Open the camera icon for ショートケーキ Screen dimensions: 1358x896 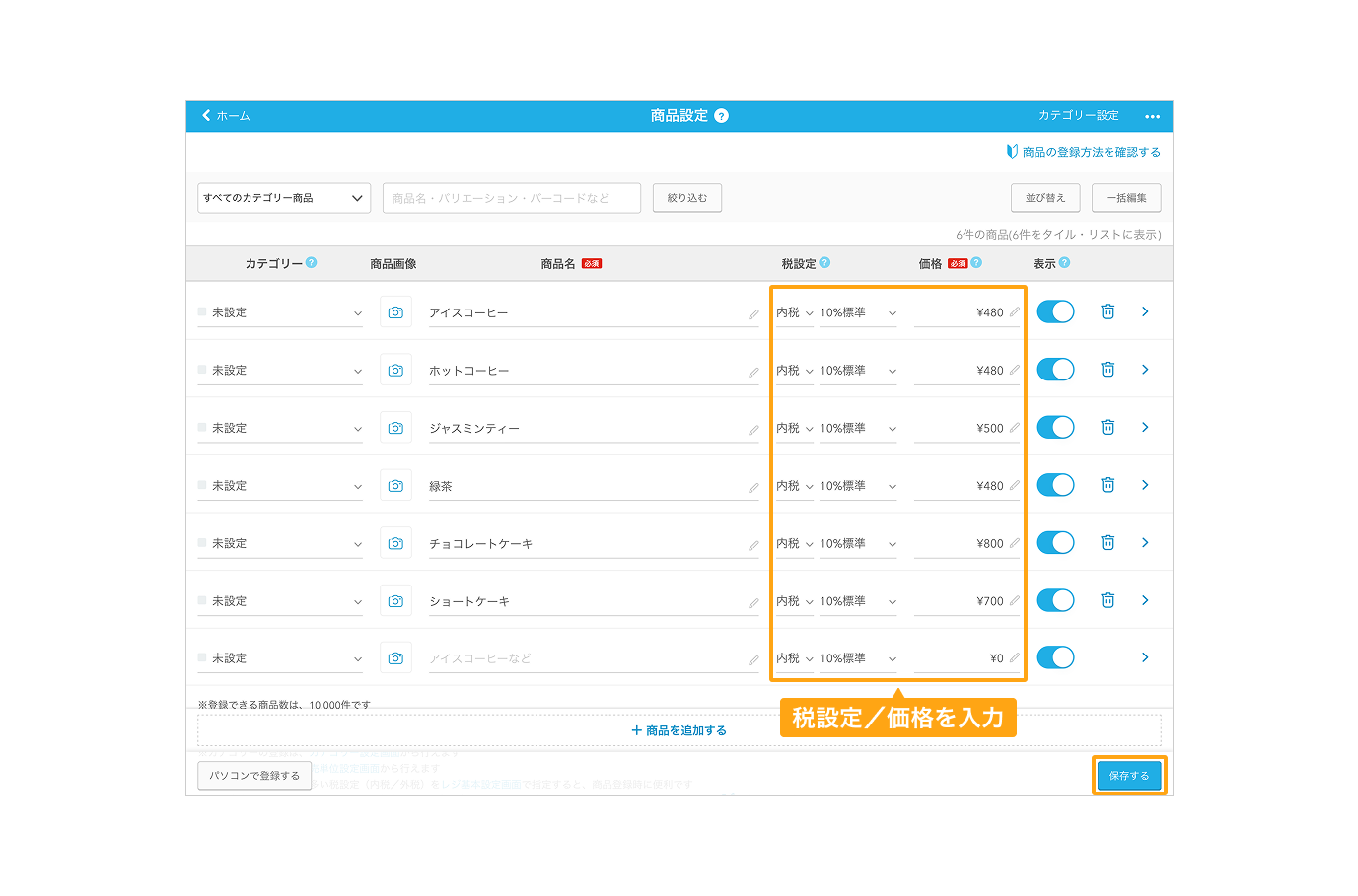click(395, 601)
